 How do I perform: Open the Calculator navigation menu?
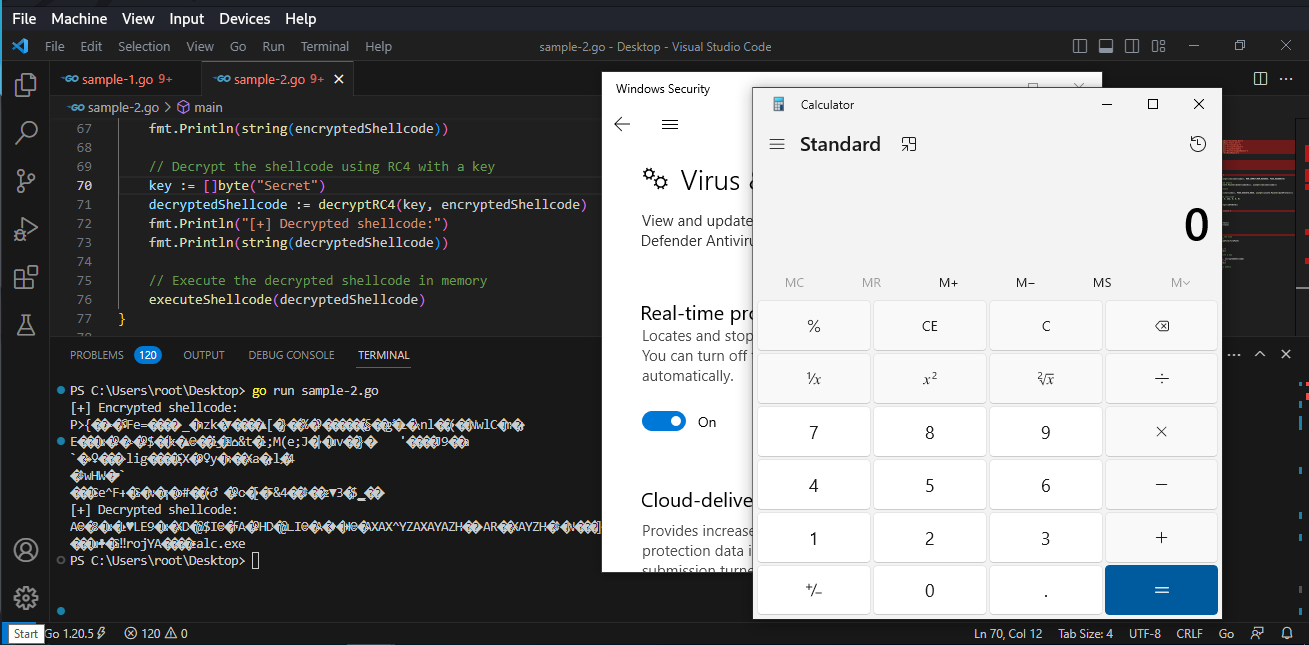pos(777,145)
